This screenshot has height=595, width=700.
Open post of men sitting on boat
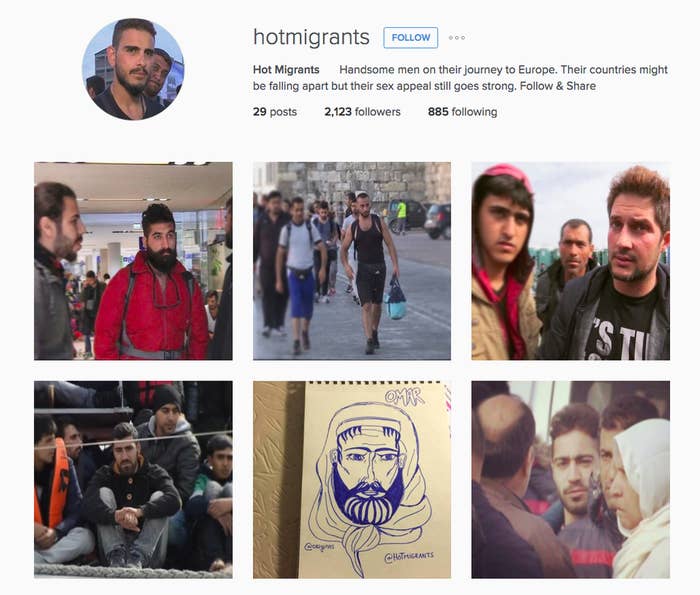(133, 479)
